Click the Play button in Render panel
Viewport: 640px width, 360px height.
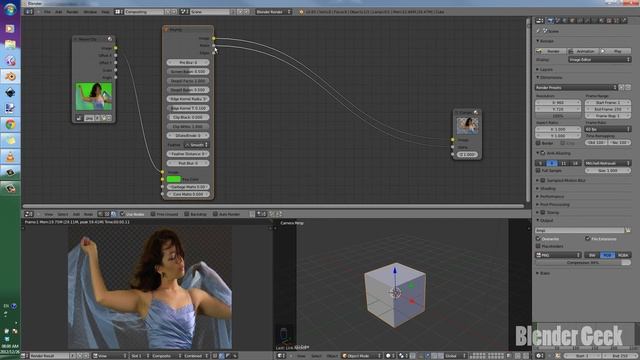(616, 51)
